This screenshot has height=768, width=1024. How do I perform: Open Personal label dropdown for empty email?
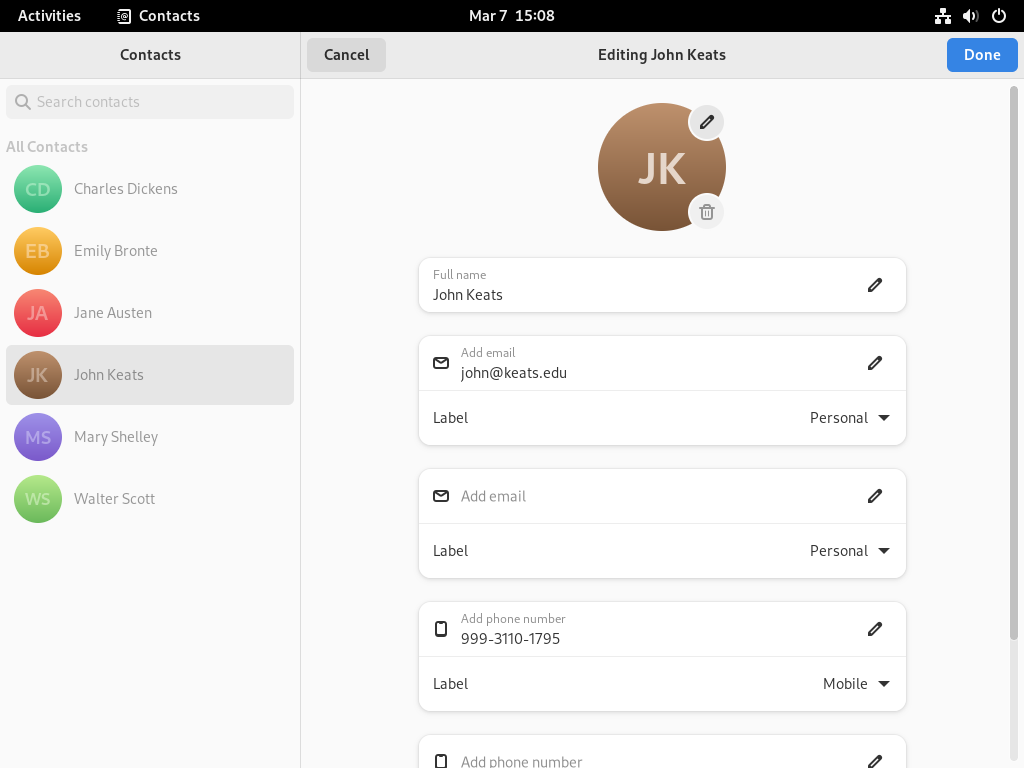(850, 551)
